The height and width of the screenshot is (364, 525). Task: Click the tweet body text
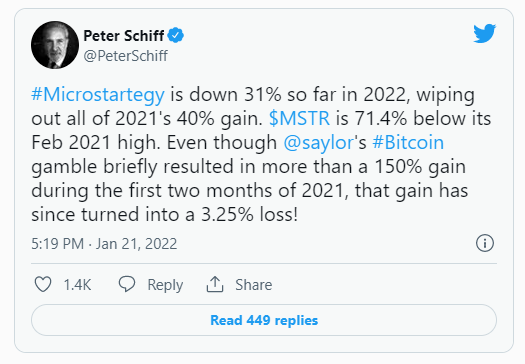(x=261, y=155)
